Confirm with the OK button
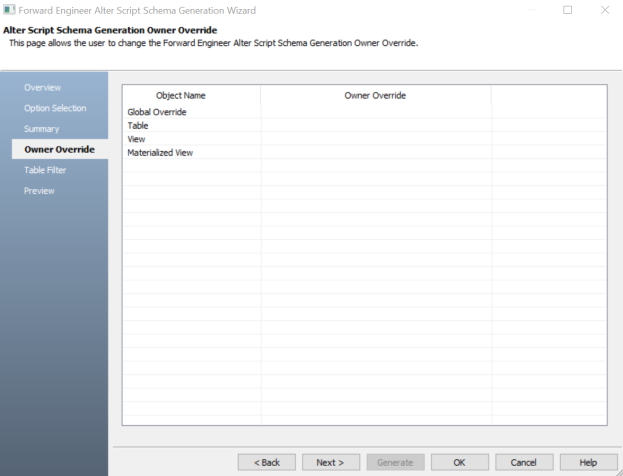Screen dimensions: 623x476 click(460, 462)
